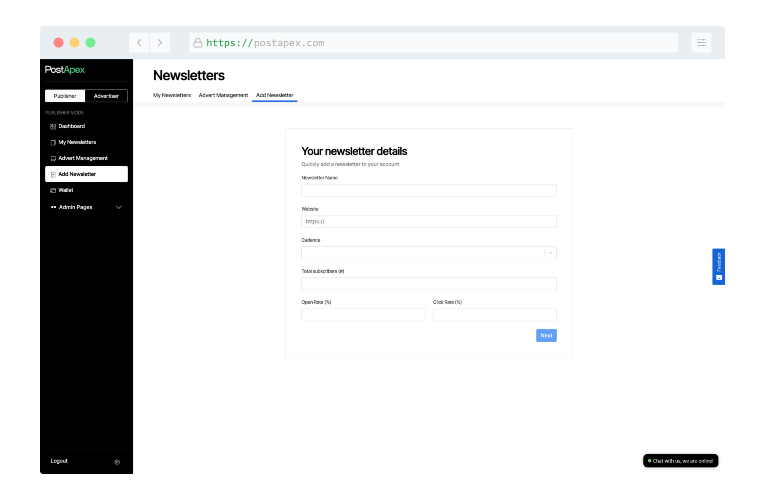The image size is (765, 500).
Task: Click the PostApex logo
Action: (x=65, y=70)
